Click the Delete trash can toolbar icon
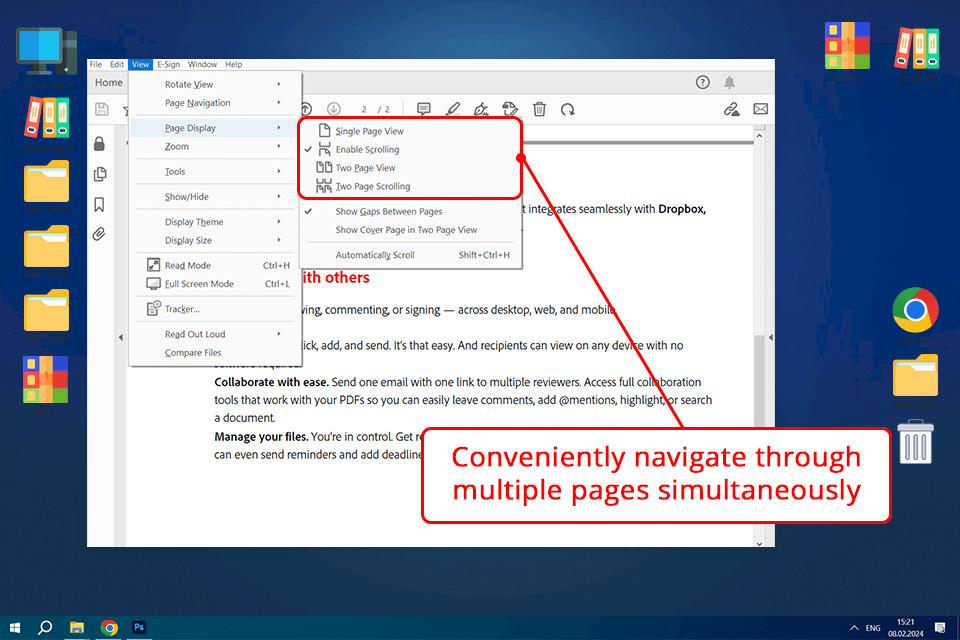The image size is (960, 640). (x=539, y=109)
